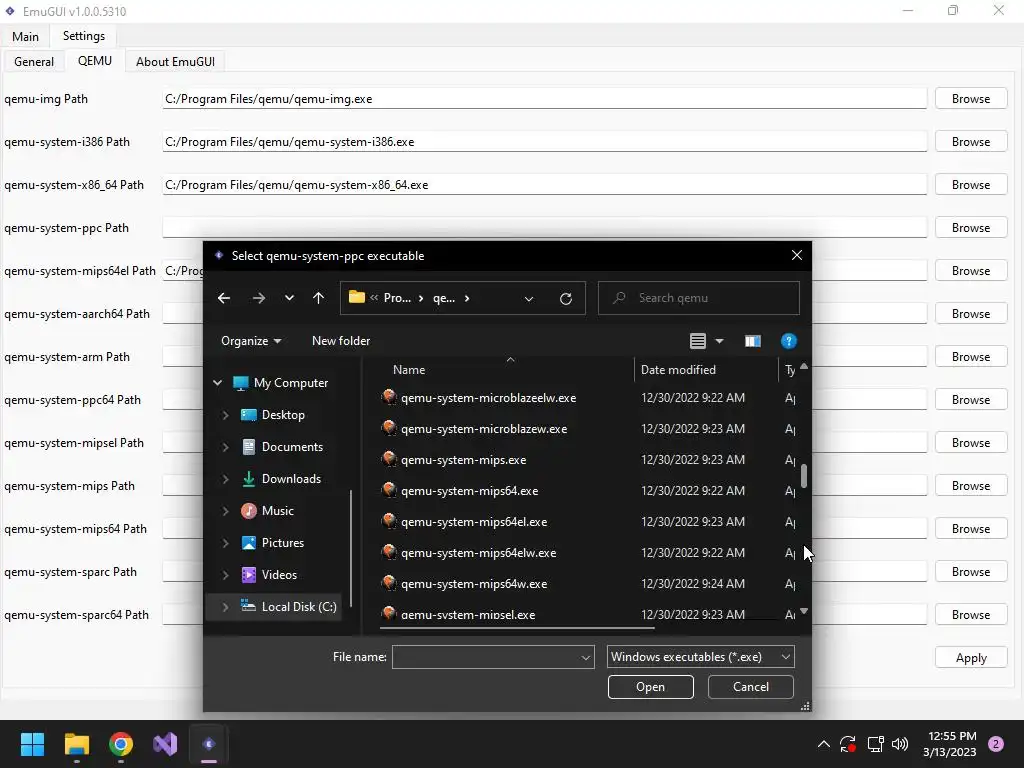Select qemu-system-microblazeelw.exe file
Screen dimensions: 1024x768
479,398
